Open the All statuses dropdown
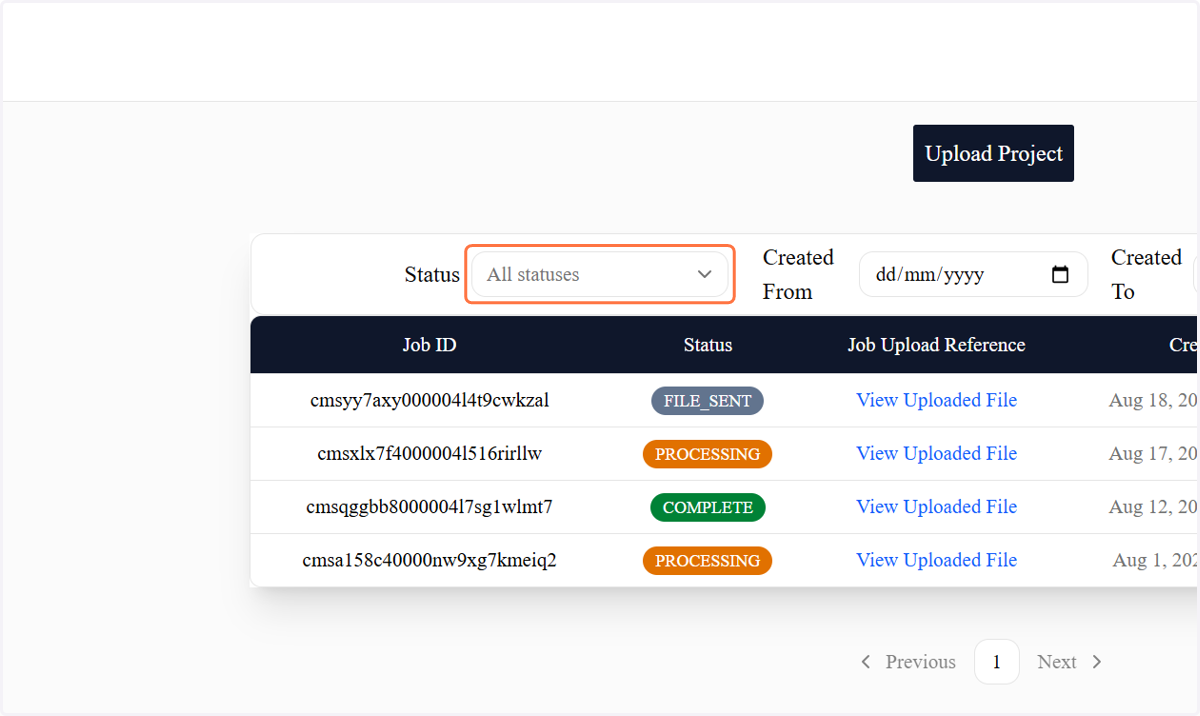 pyautogui.click(x=600, y=274)
